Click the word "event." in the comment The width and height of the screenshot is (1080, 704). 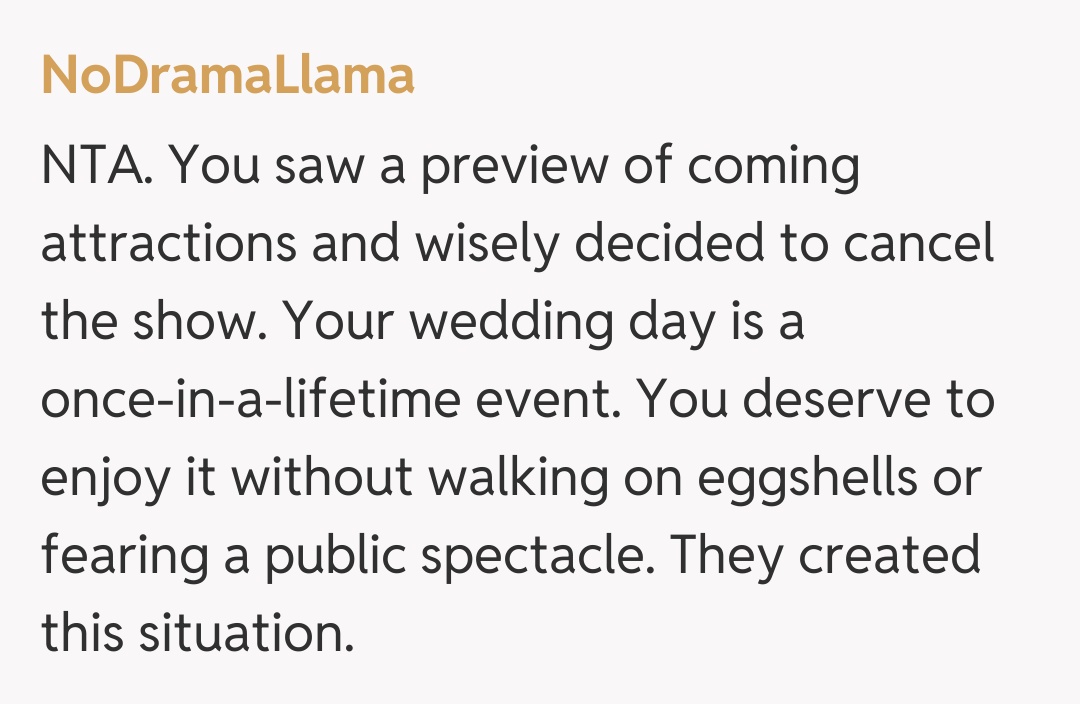538,401
